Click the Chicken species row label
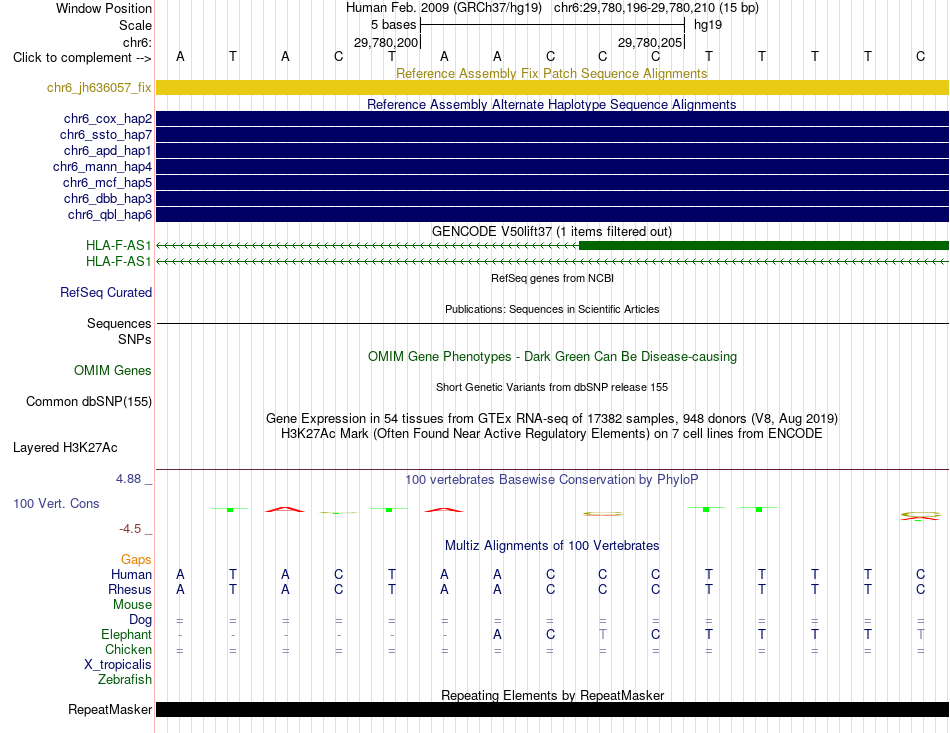This screenshot has width=950, height=733. click(x=128, y=649)
